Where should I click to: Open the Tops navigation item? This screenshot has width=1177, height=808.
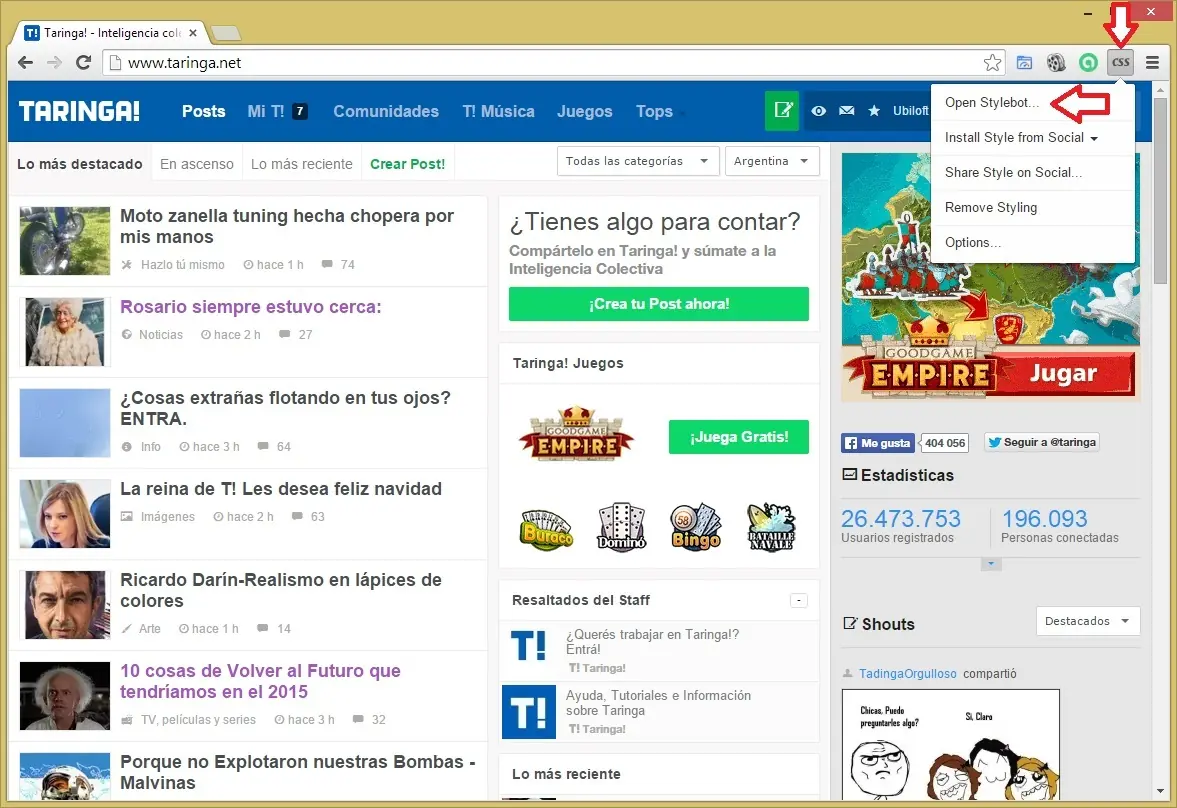pyautogui.click(x=655, y=111)
